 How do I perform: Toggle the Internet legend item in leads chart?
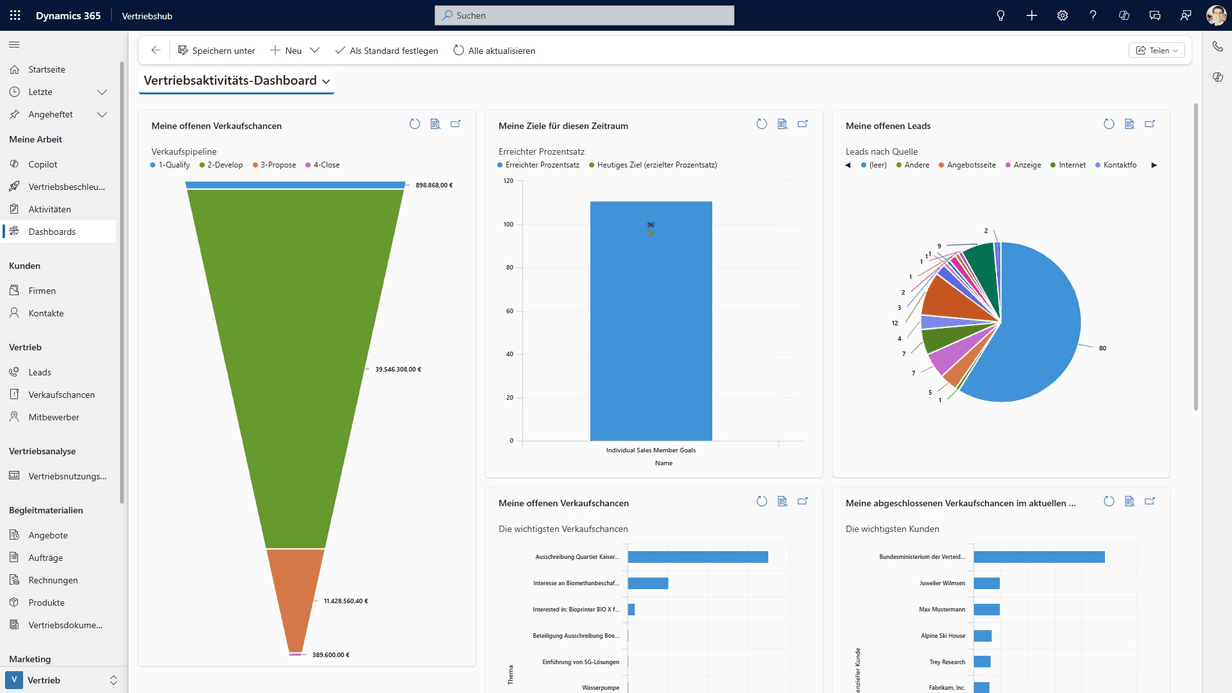(1067, 165)
